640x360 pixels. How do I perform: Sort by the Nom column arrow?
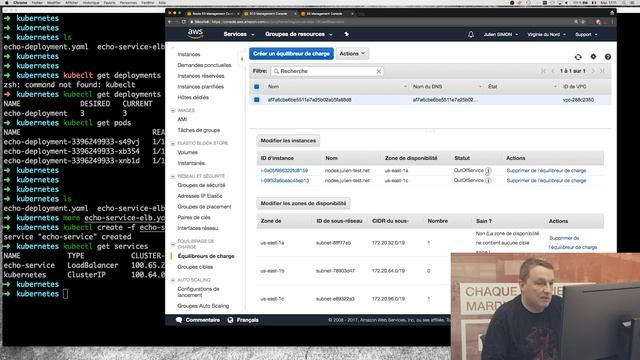click(405, 87)
